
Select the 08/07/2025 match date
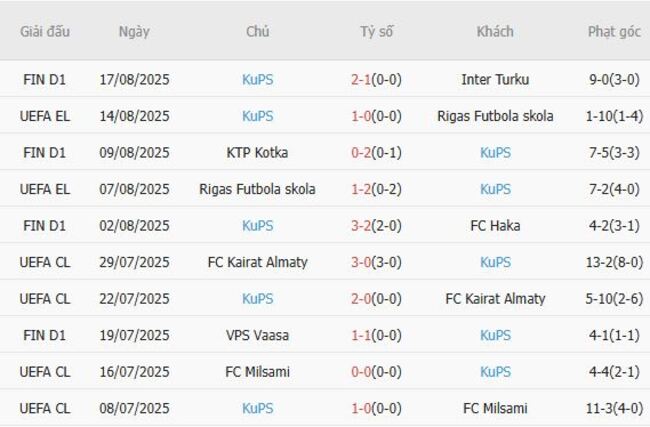(x=134, y=408)
